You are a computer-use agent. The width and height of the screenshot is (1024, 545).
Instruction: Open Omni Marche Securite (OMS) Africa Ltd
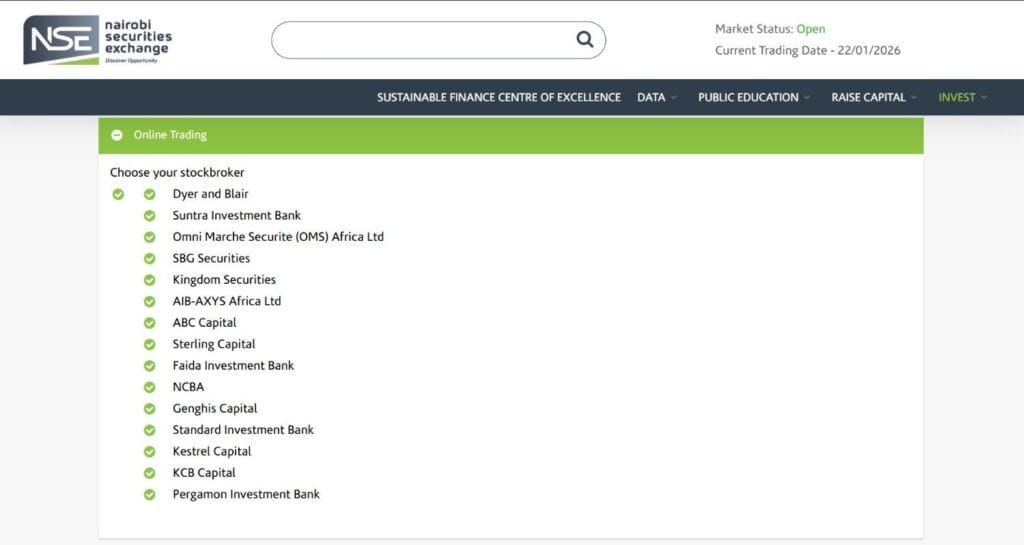point(278,237)
